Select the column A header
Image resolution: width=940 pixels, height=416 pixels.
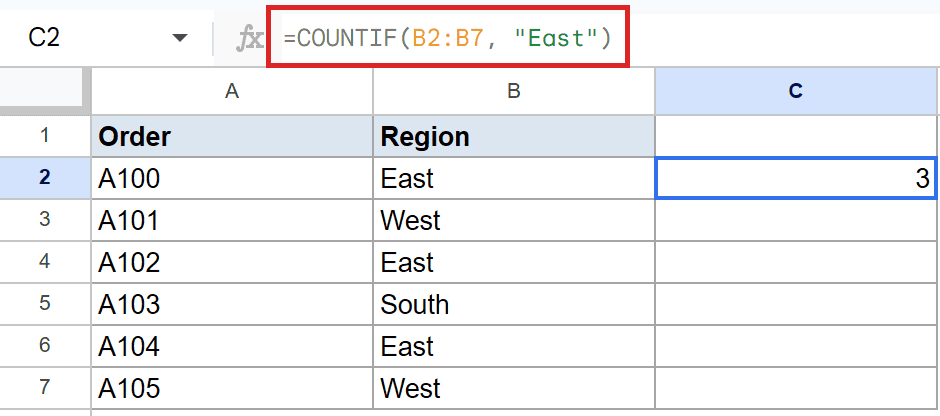tap(232, 91)
